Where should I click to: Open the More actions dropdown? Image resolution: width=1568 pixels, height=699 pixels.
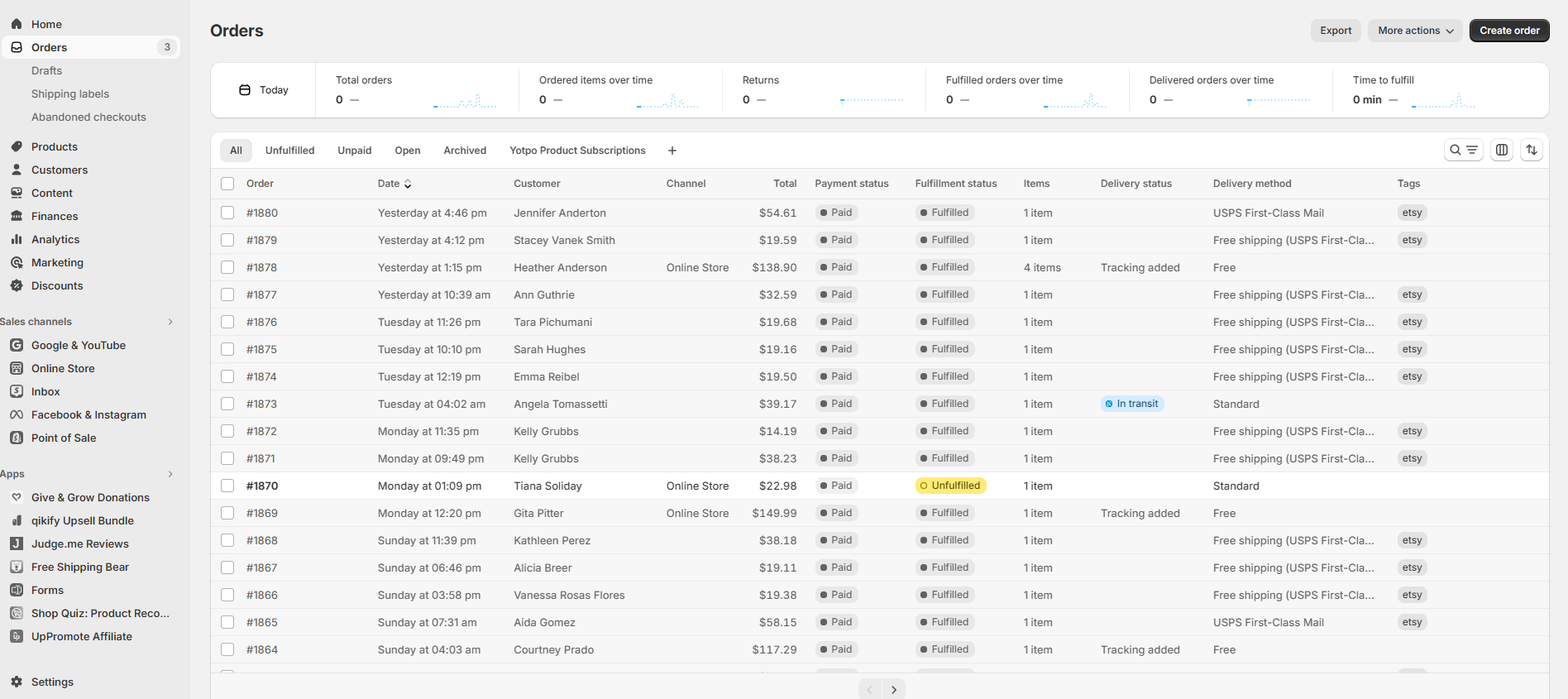1415,31
